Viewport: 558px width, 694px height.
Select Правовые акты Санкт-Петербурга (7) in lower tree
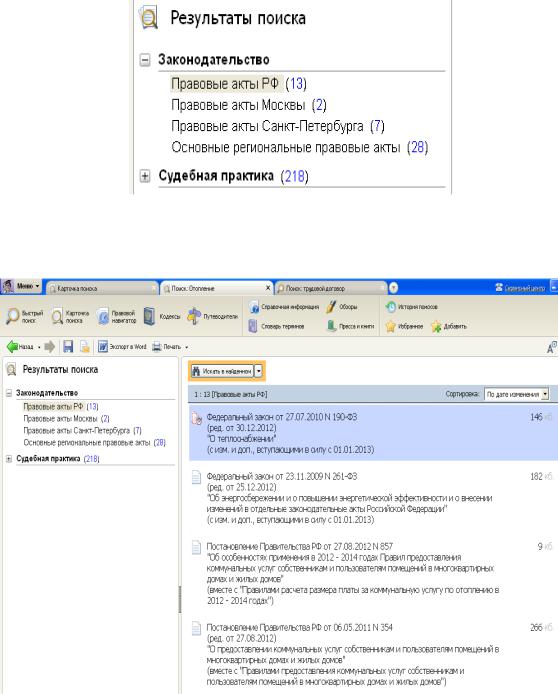tap(82, 430)
